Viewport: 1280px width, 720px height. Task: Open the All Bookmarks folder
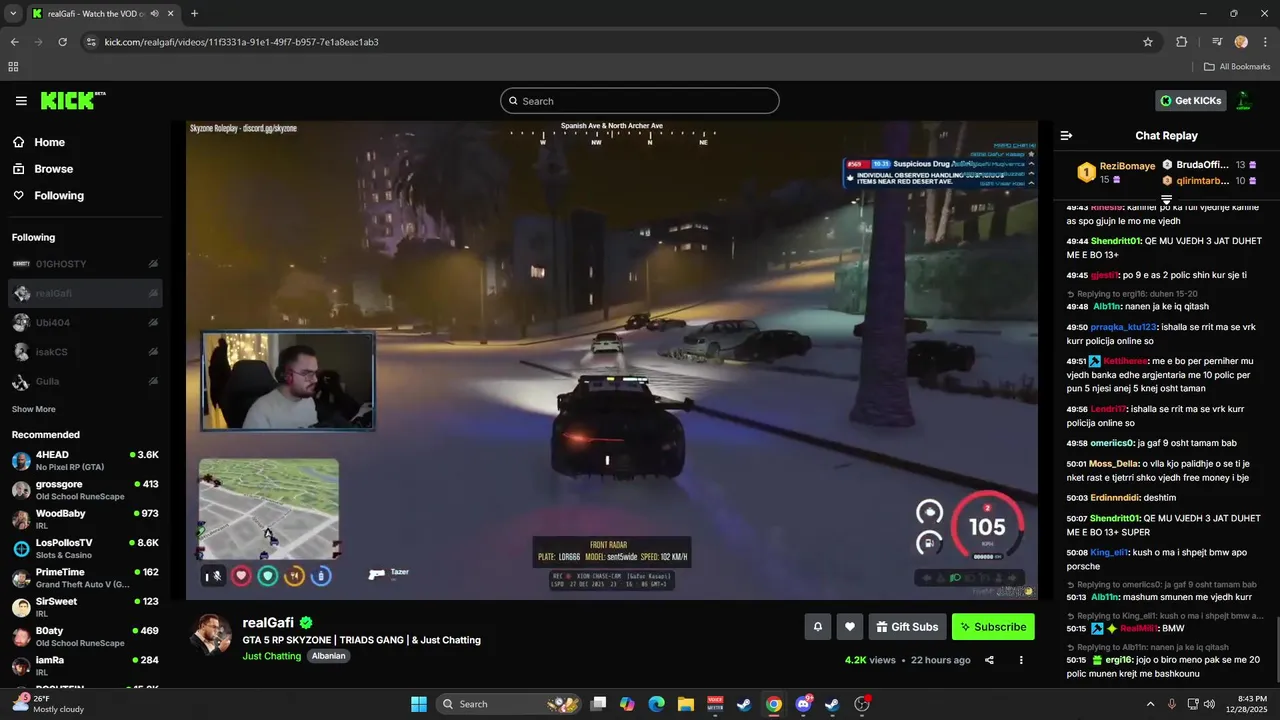pyautogui.click(x=1237, y=67)
